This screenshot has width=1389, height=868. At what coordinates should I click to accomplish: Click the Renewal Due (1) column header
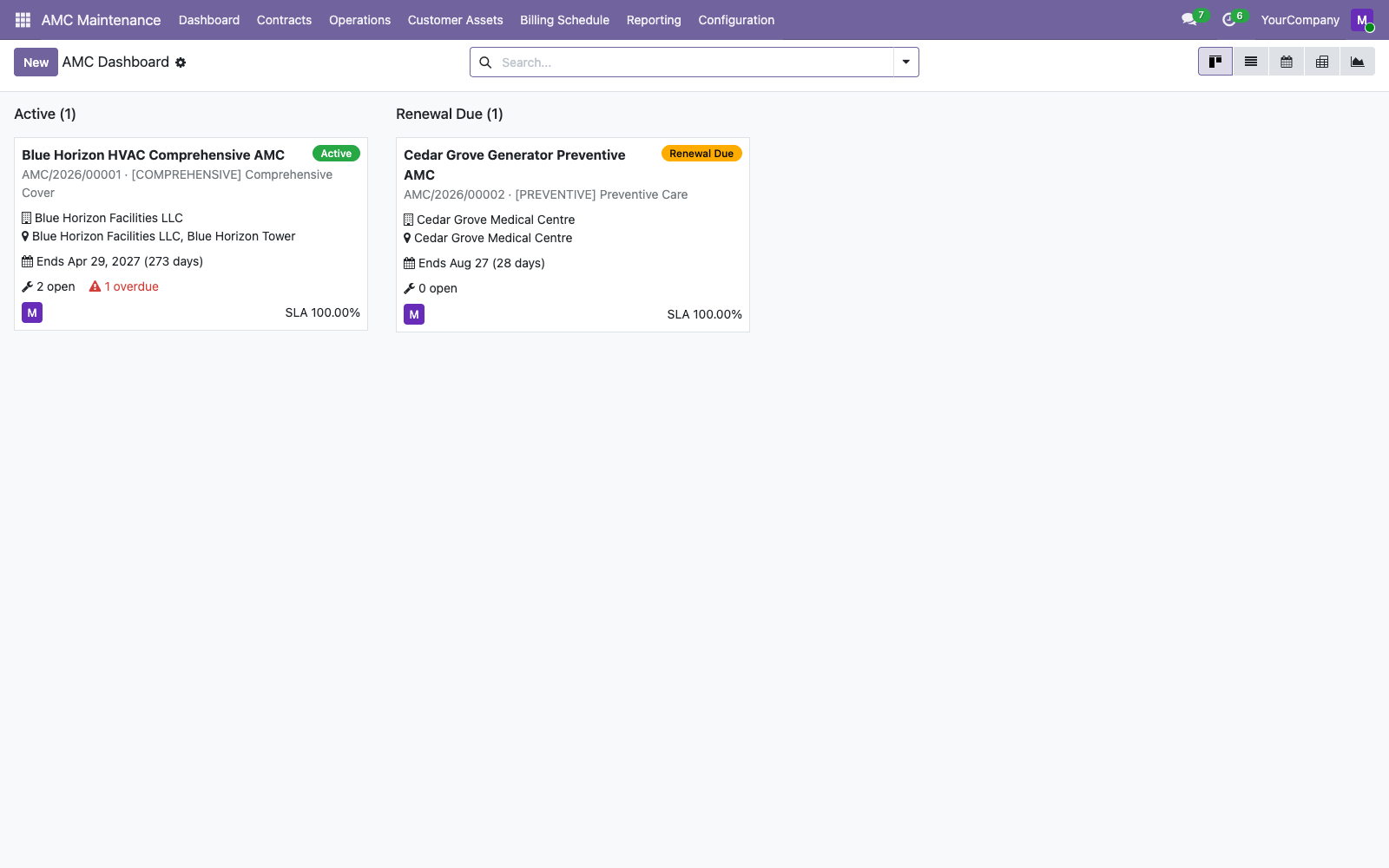(x=450, y=114)
